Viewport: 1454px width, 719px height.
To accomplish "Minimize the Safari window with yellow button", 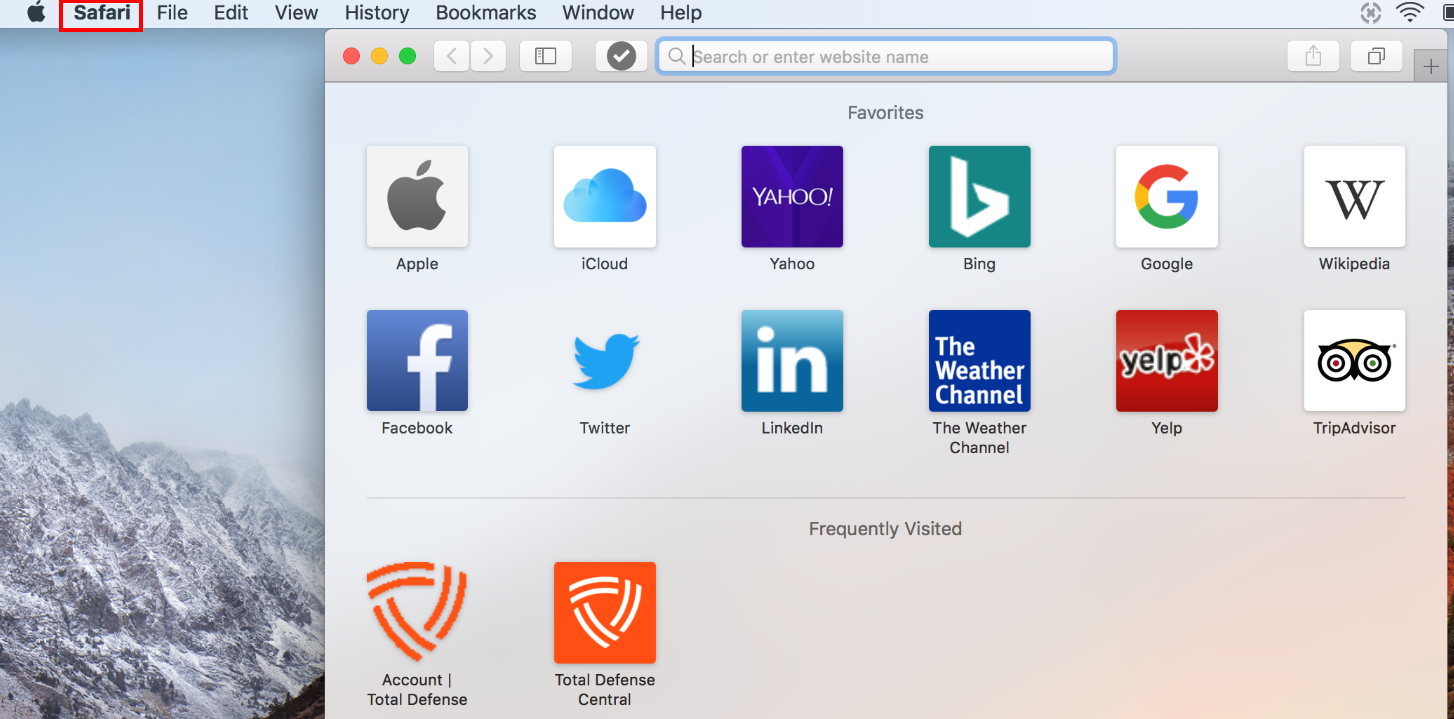I will 379,56.
